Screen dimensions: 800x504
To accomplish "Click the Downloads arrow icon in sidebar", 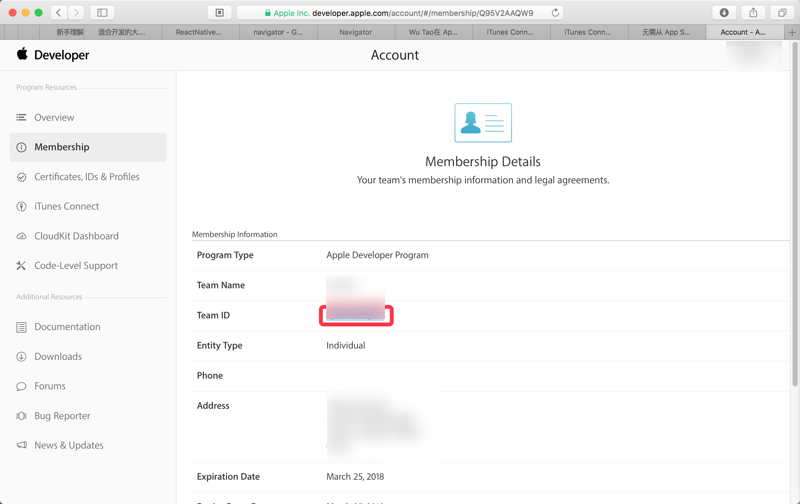I will pos(21,357).
